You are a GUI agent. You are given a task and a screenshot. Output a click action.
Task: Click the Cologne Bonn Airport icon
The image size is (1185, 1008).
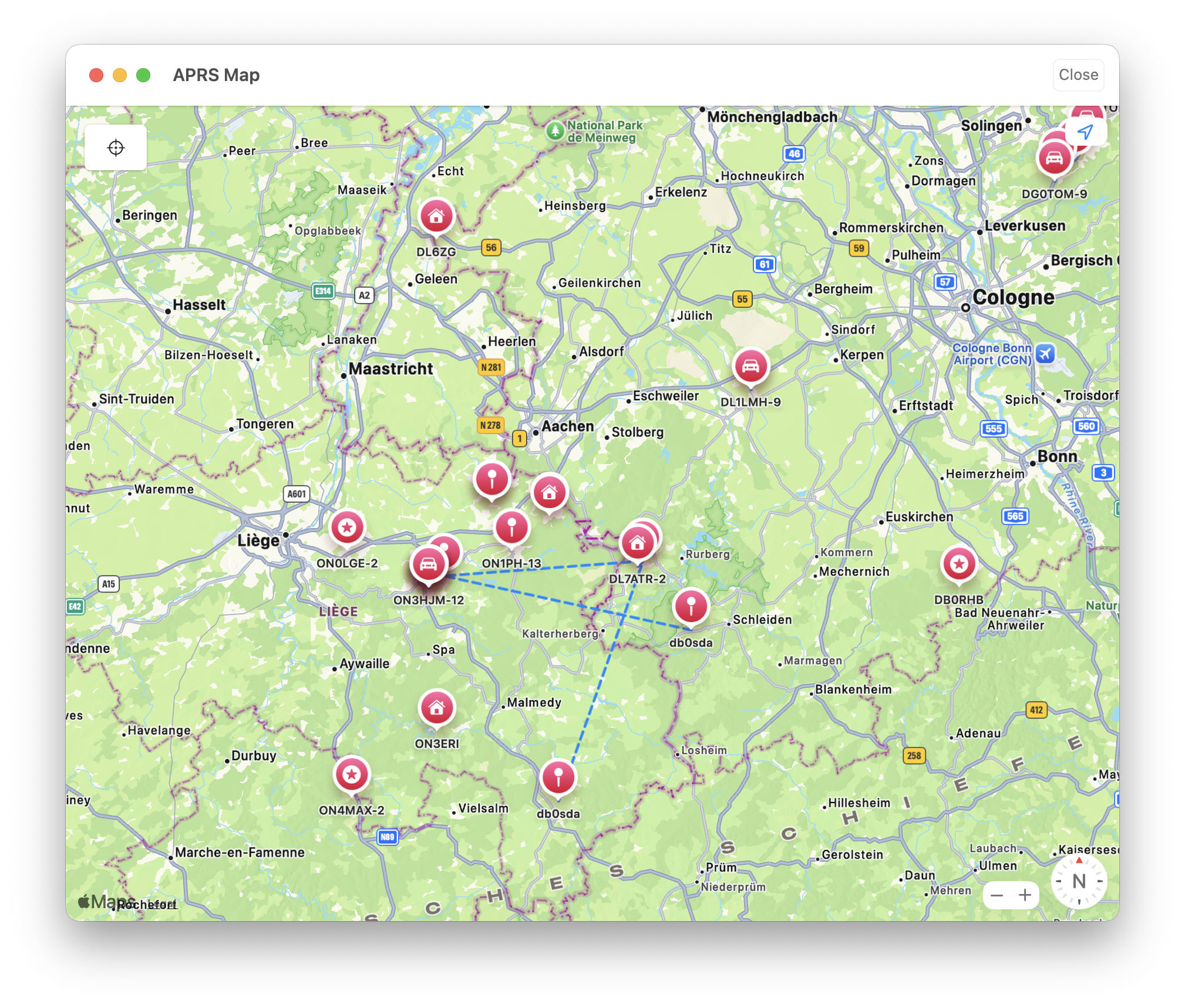1045,354
